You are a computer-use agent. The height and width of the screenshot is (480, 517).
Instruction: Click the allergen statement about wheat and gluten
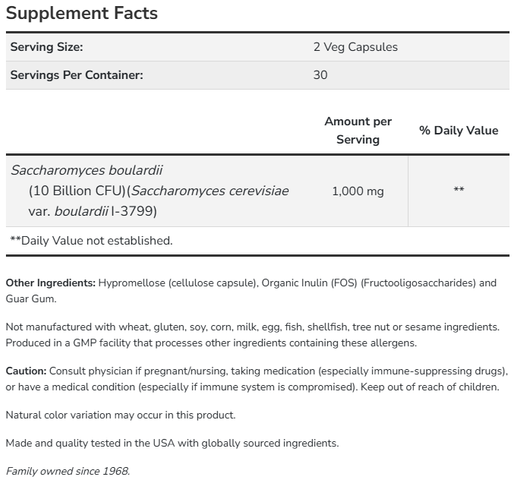pyautogui.click(x=252, y=327)
